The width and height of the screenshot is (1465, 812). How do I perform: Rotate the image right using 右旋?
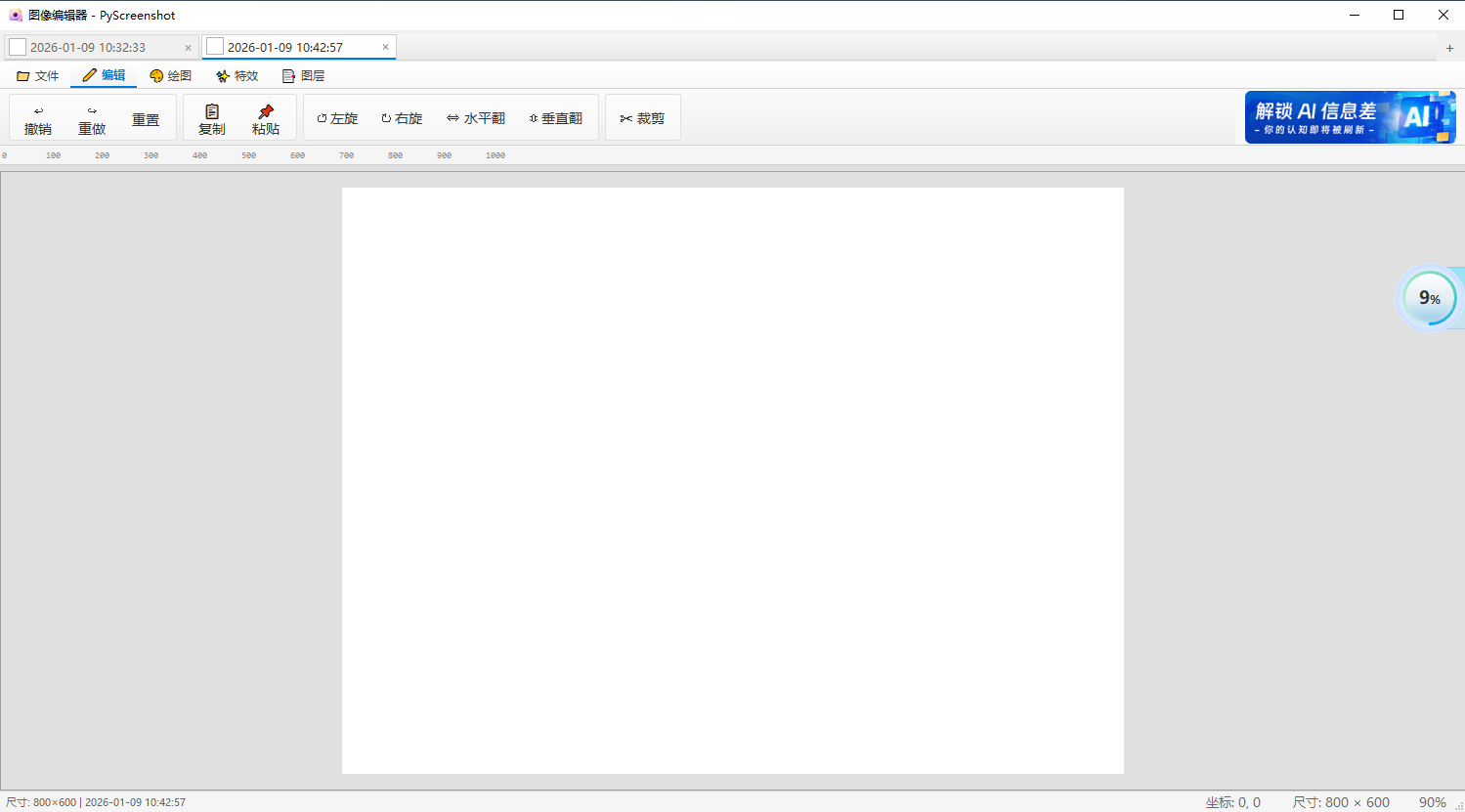[402, 117]
